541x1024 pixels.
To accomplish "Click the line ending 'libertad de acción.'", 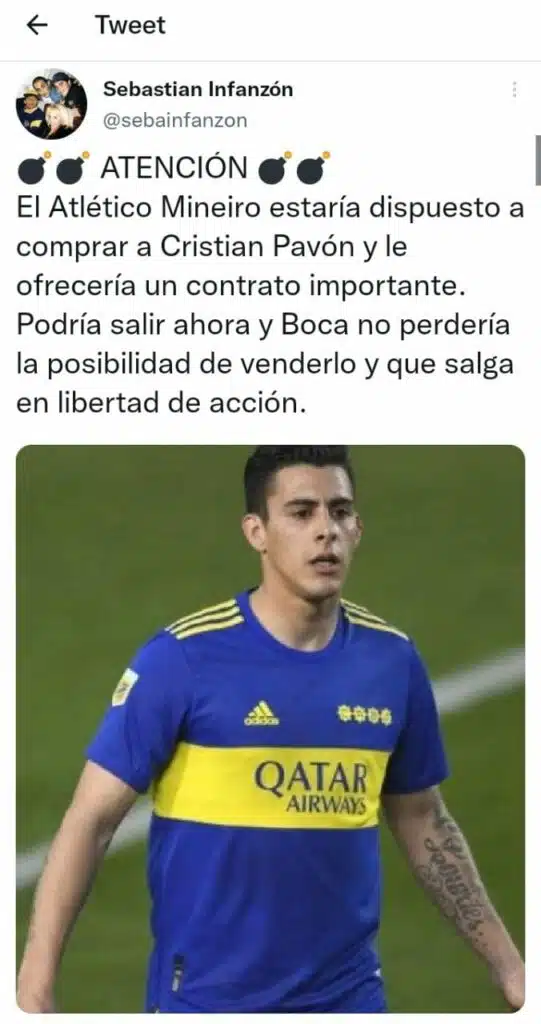I will (x=161, y=403).
